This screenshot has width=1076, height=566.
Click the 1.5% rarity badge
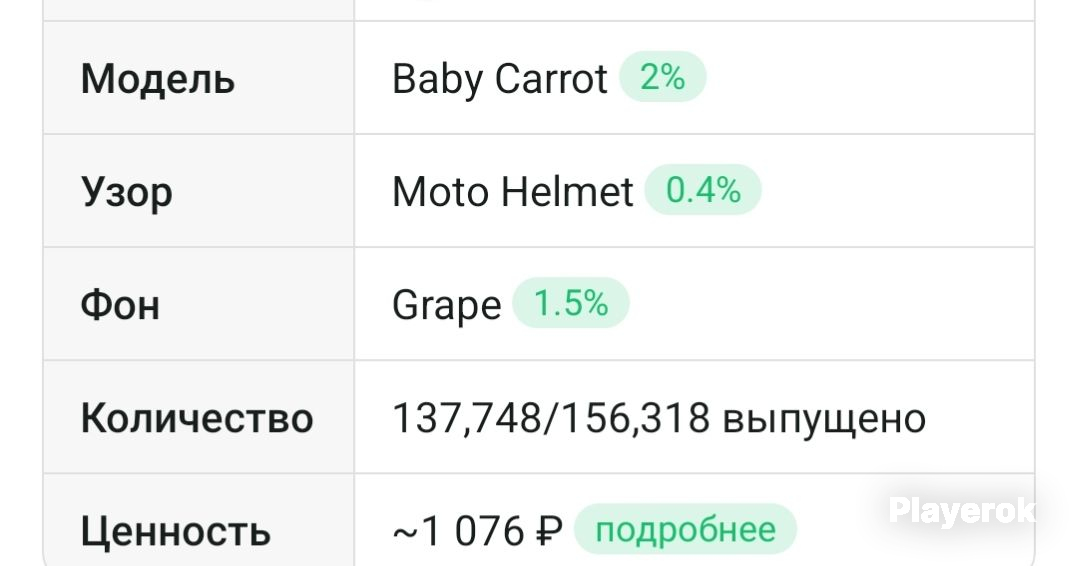[x=571, y=303]
